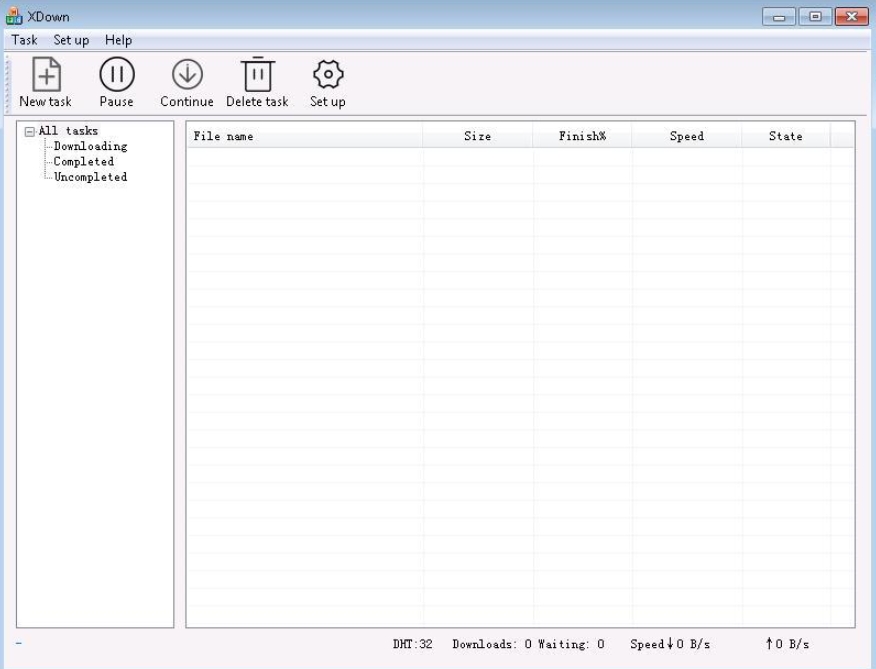Sort by Size column header

(x=478, y=137)
